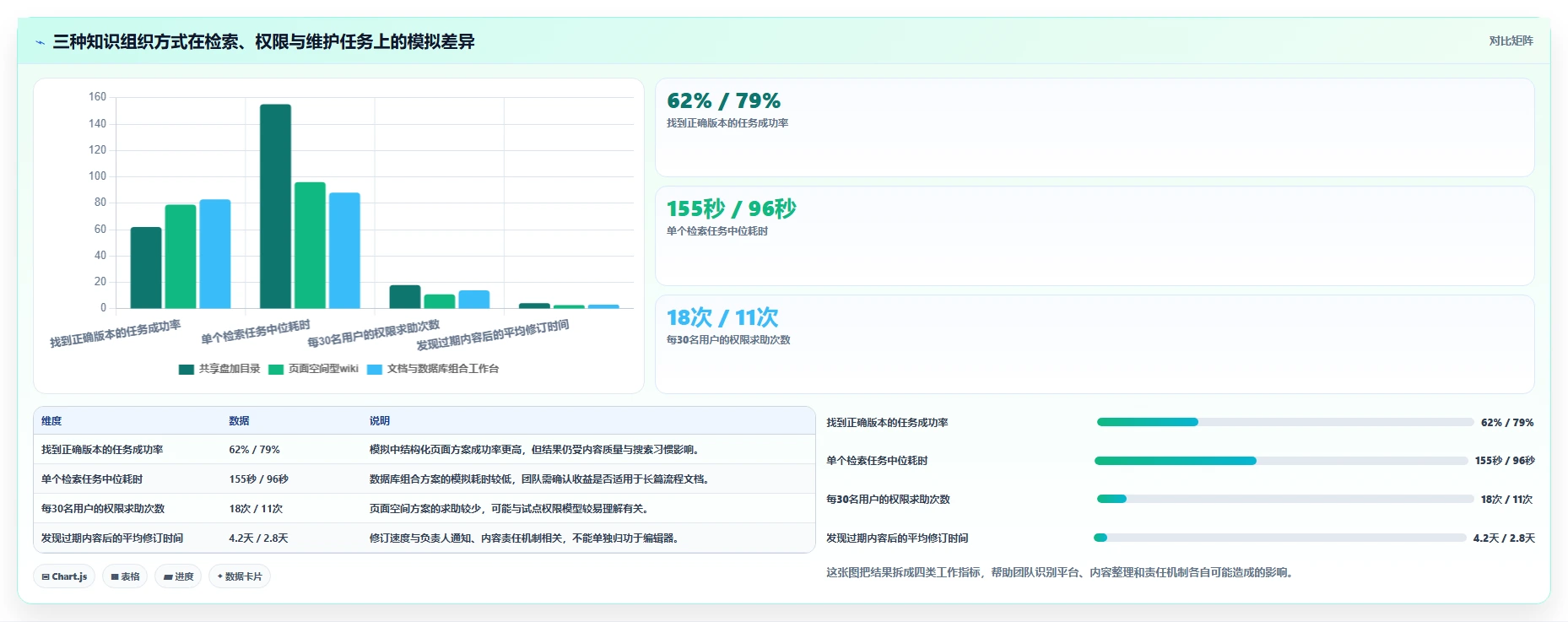Click the progress bar for 找到正确版本的任务成功率
The image size is (1568, 622).
point(1285,422)
